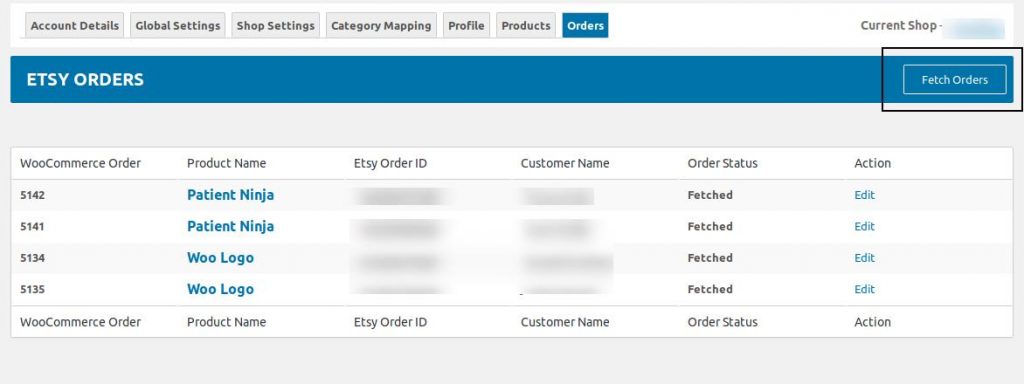Click the footer Etsy Order ID column label
1024x384 pixels.
click(391, 322)
